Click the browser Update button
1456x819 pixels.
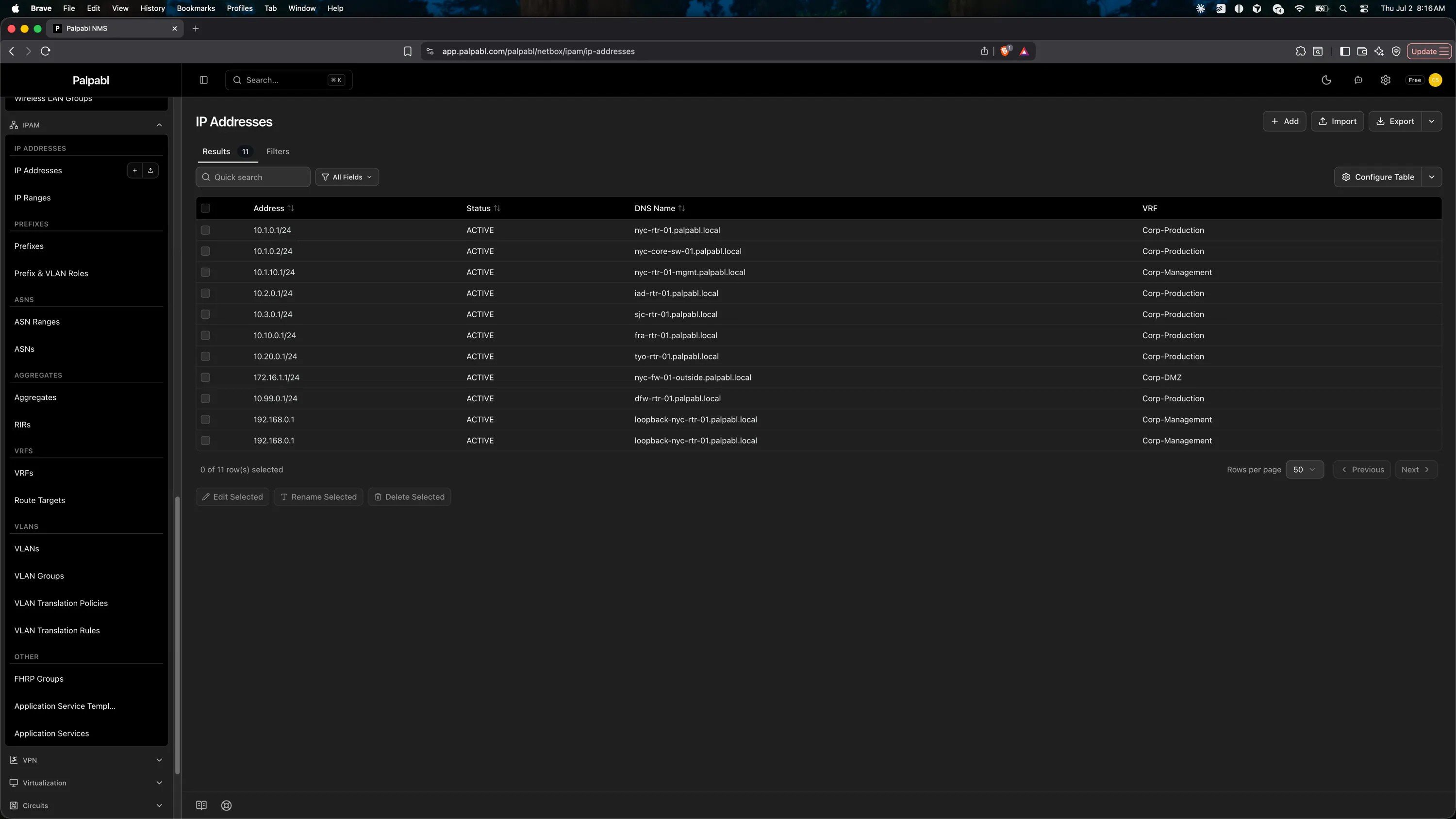coord(1429,51)
